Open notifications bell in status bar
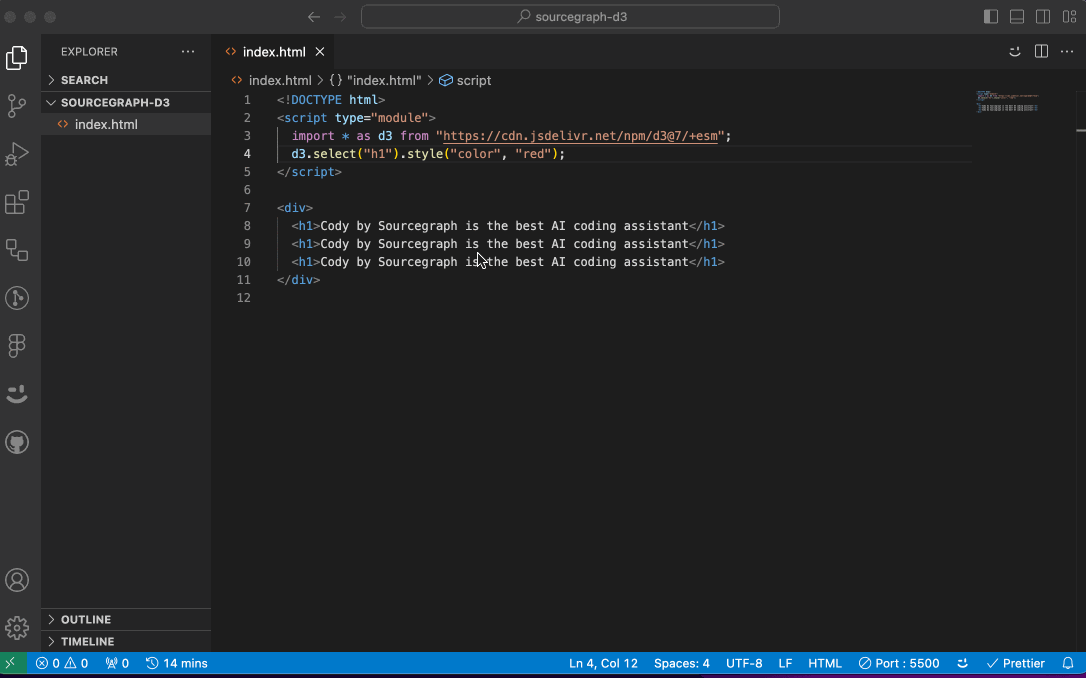This screenshot has width=1086, height=678. pos(1068,663)
